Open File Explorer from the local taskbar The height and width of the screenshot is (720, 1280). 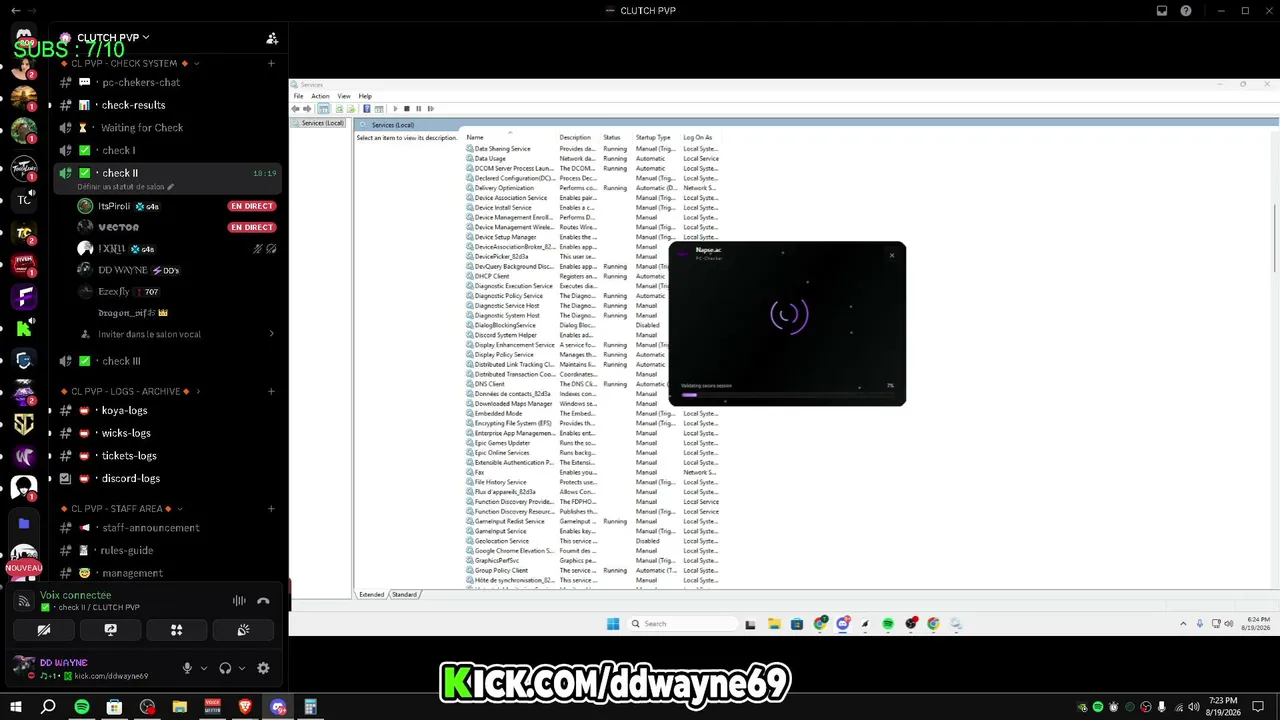point(180,707)
